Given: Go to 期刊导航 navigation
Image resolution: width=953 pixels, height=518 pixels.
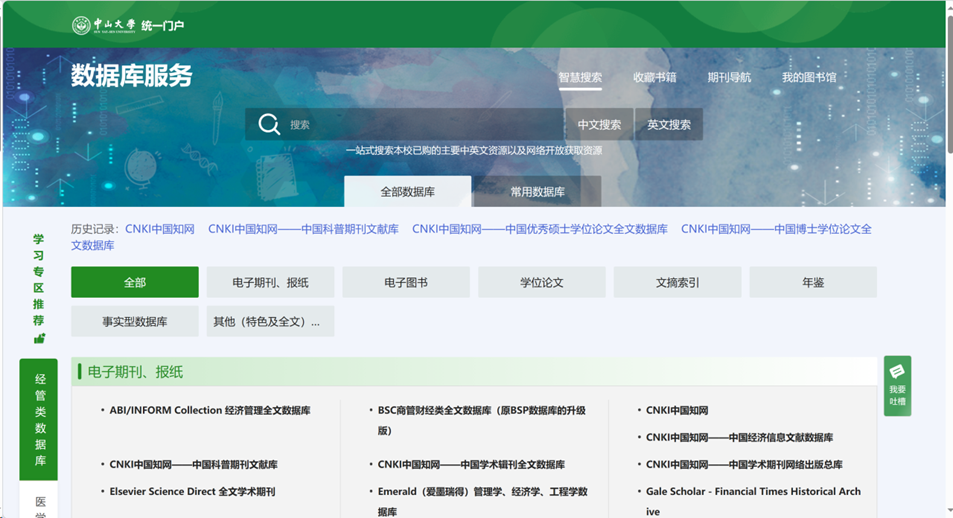Looking at the screenshot, I should (729, 77).
